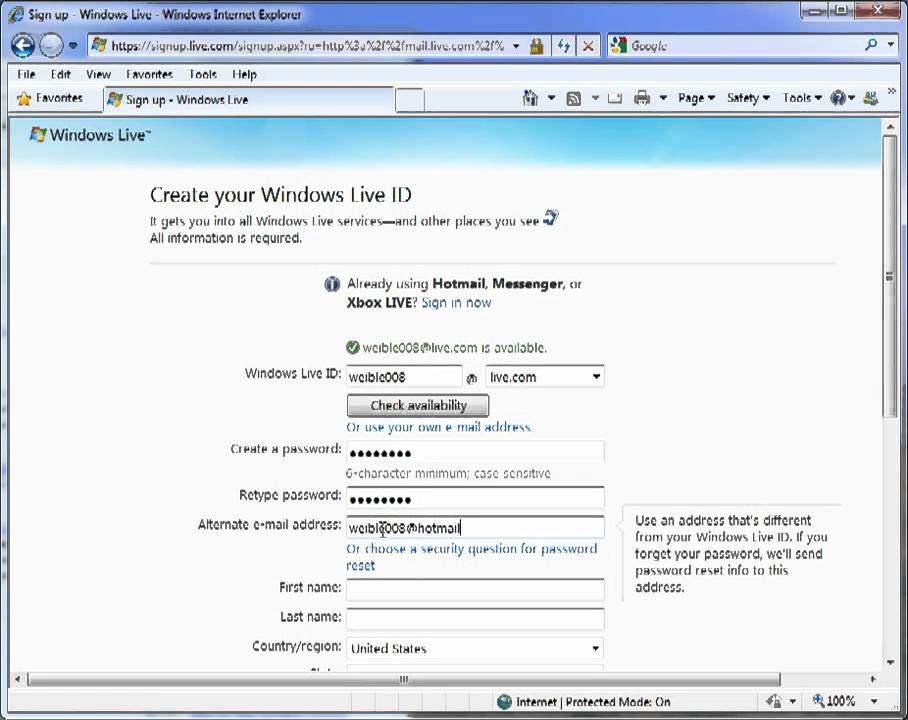
Task: Expand the address bar URL history dropdown
Action: coord(515,46)
